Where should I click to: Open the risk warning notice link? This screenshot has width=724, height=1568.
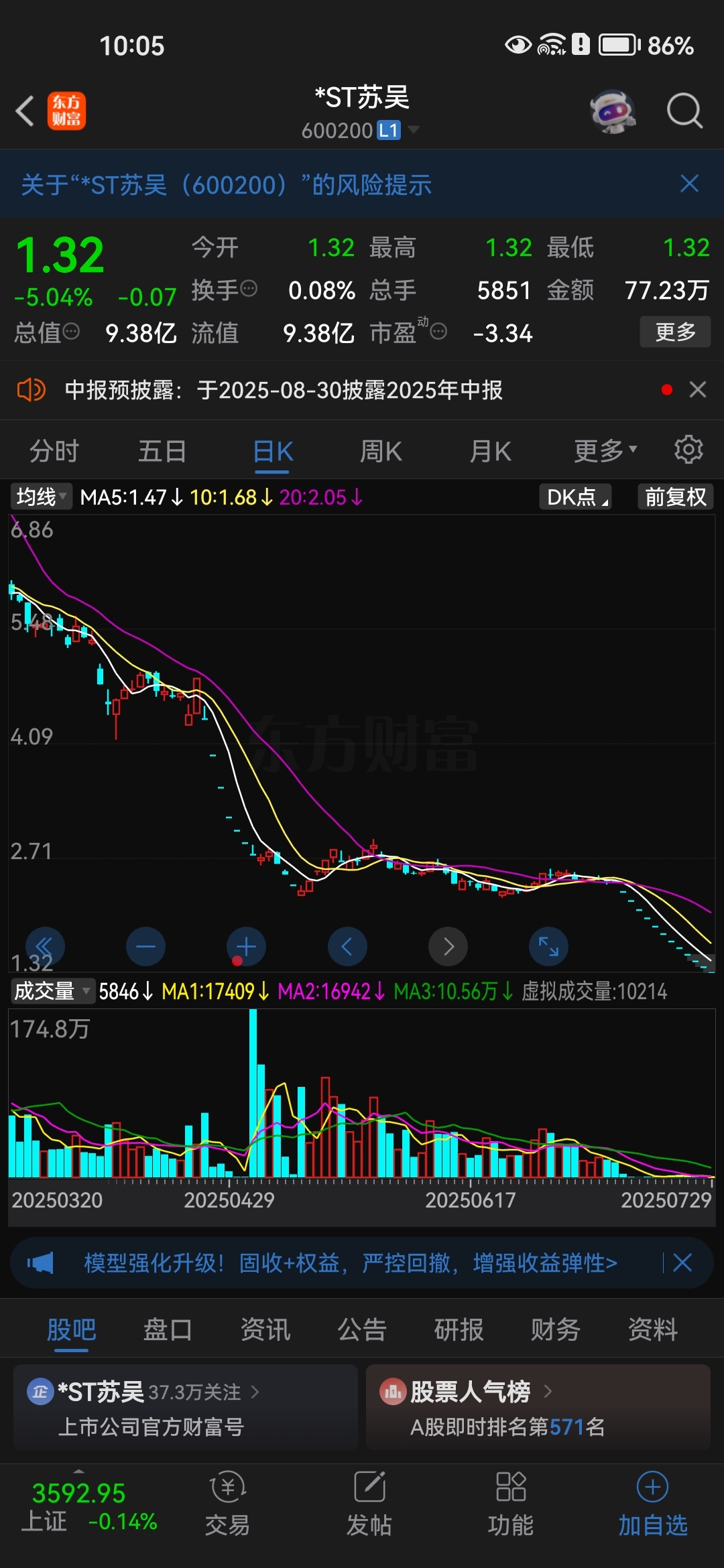click(x=227, y=184)
